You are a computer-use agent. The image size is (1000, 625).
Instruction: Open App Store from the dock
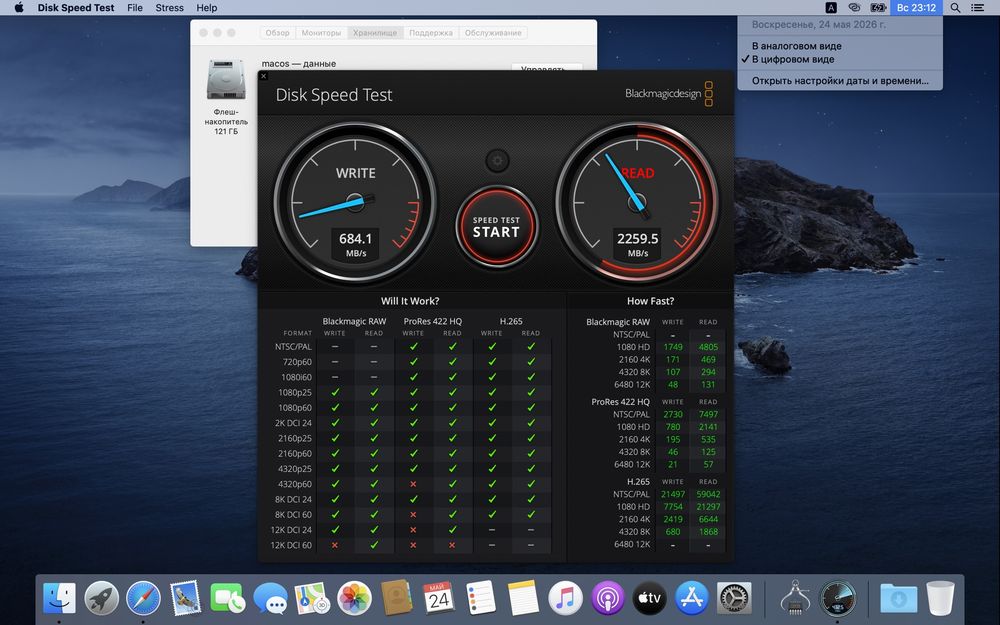692,598
